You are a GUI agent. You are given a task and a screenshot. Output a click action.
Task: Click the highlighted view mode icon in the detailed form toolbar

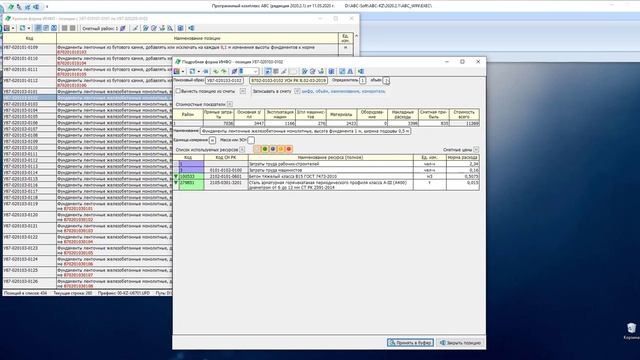coord(268,71)
